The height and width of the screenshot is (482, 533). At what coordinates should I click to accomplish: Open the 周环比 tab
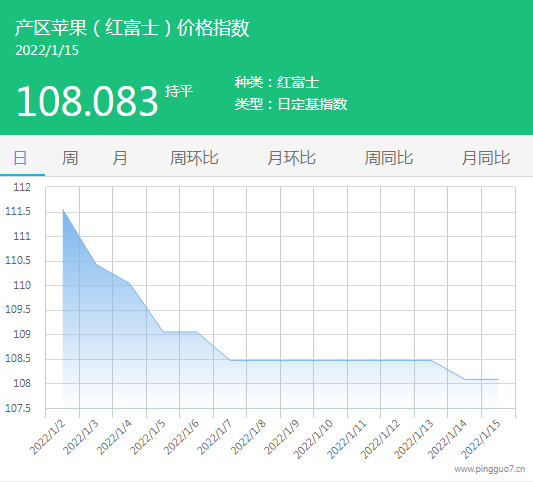194,158
